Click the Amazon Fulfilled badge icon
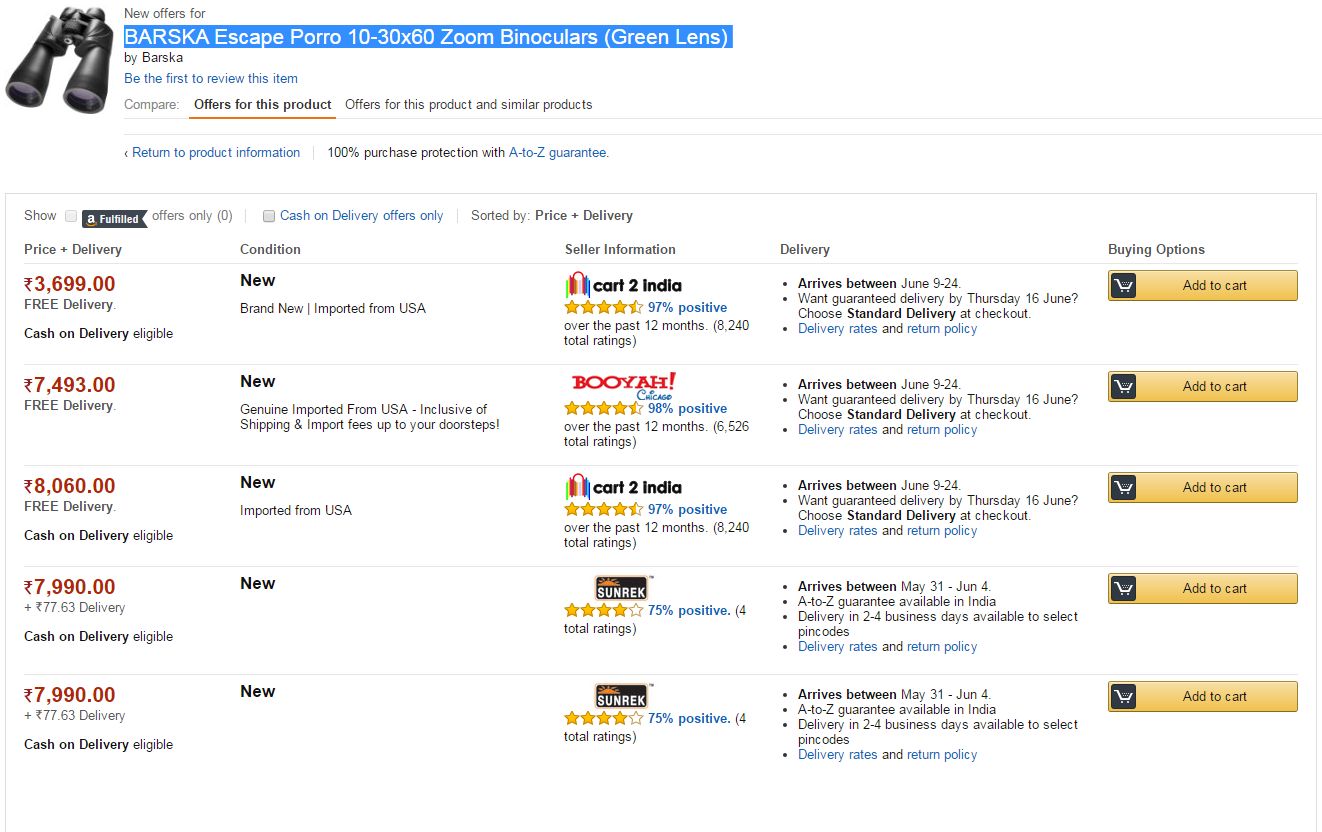 pos(114,218)
